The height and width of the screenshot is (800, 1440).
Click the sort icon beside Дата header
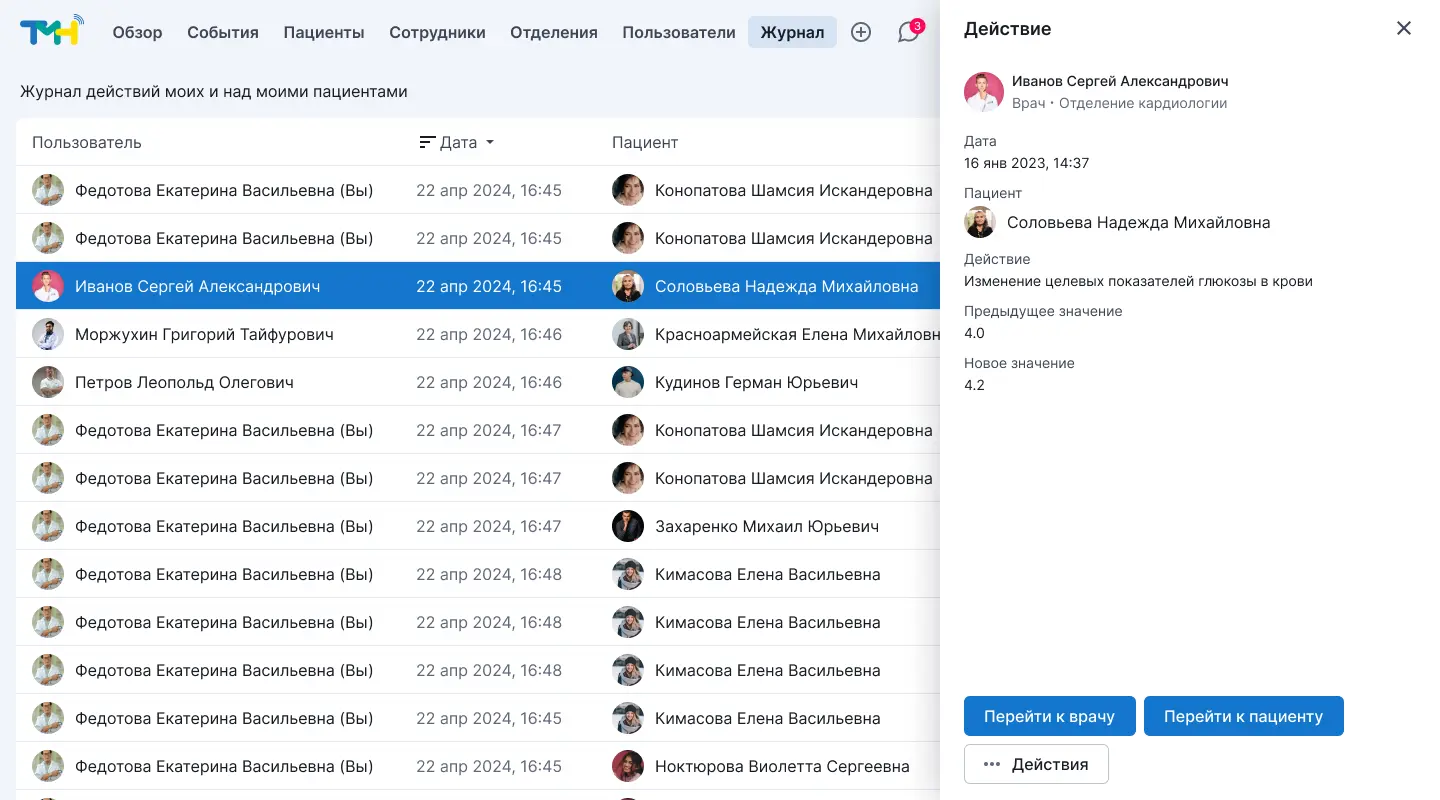coord(427,142)
